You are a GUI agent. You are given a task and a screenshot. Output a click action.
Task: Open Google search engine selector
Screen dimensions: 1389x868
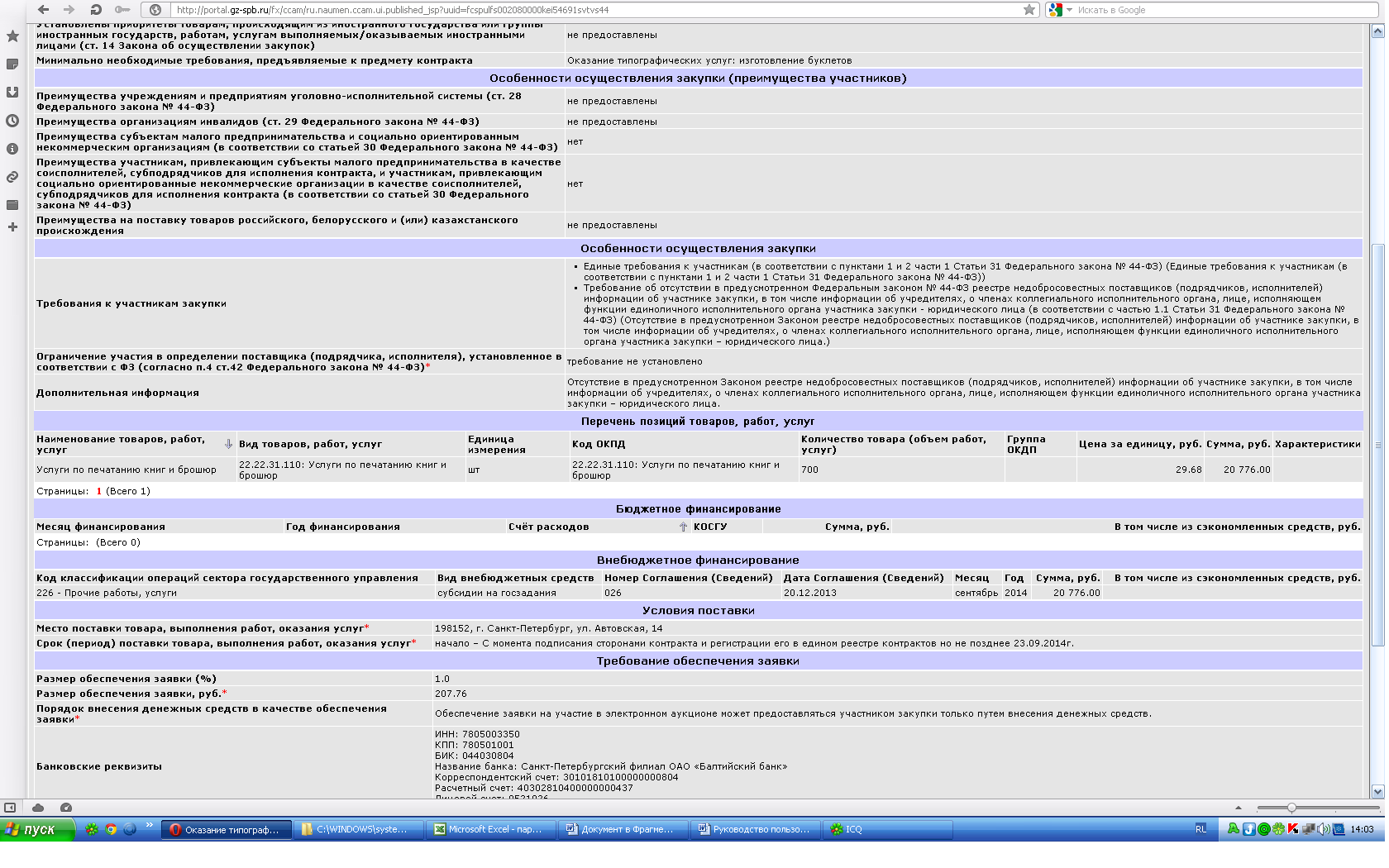[1059, 10]
